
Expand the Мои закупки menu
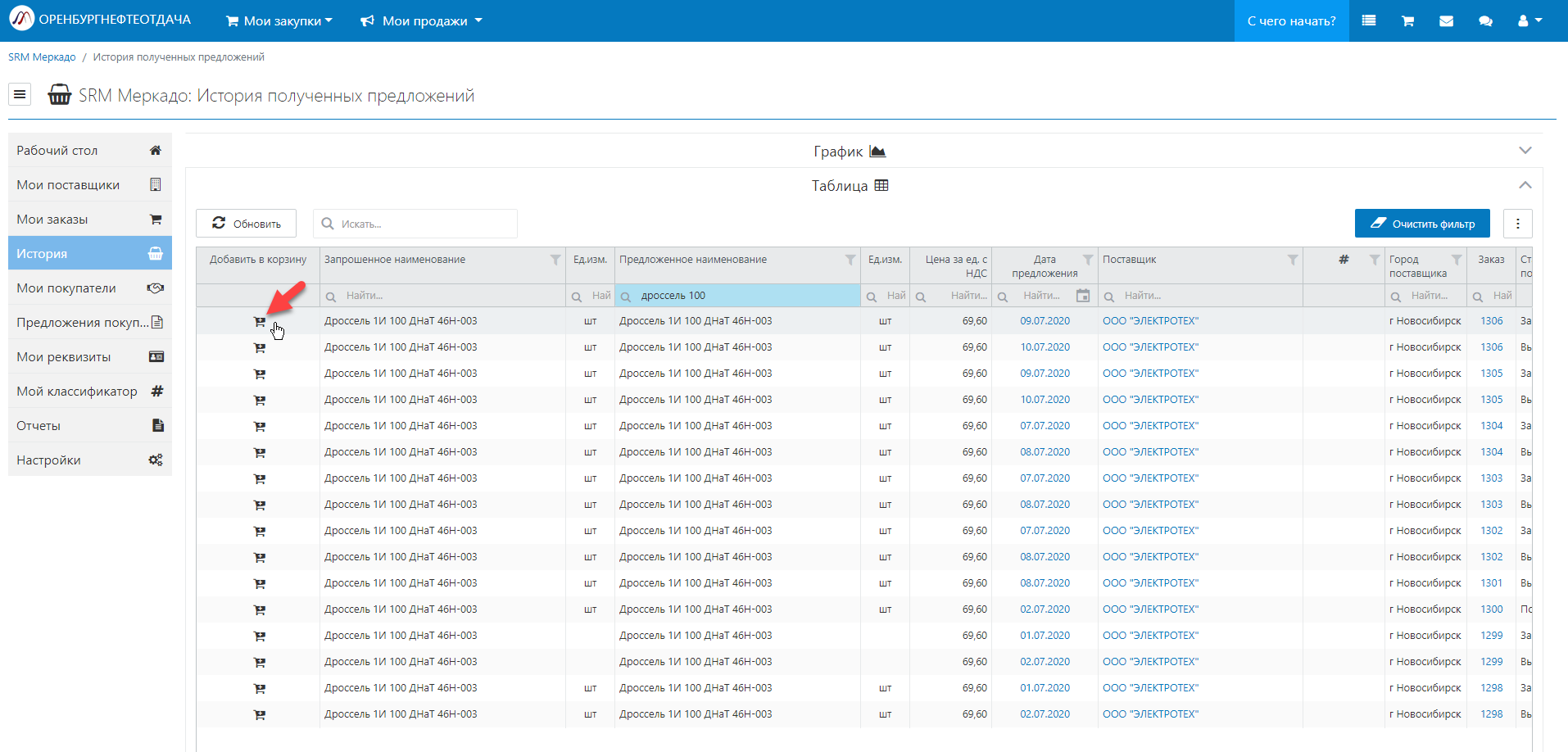coord(279,21)
